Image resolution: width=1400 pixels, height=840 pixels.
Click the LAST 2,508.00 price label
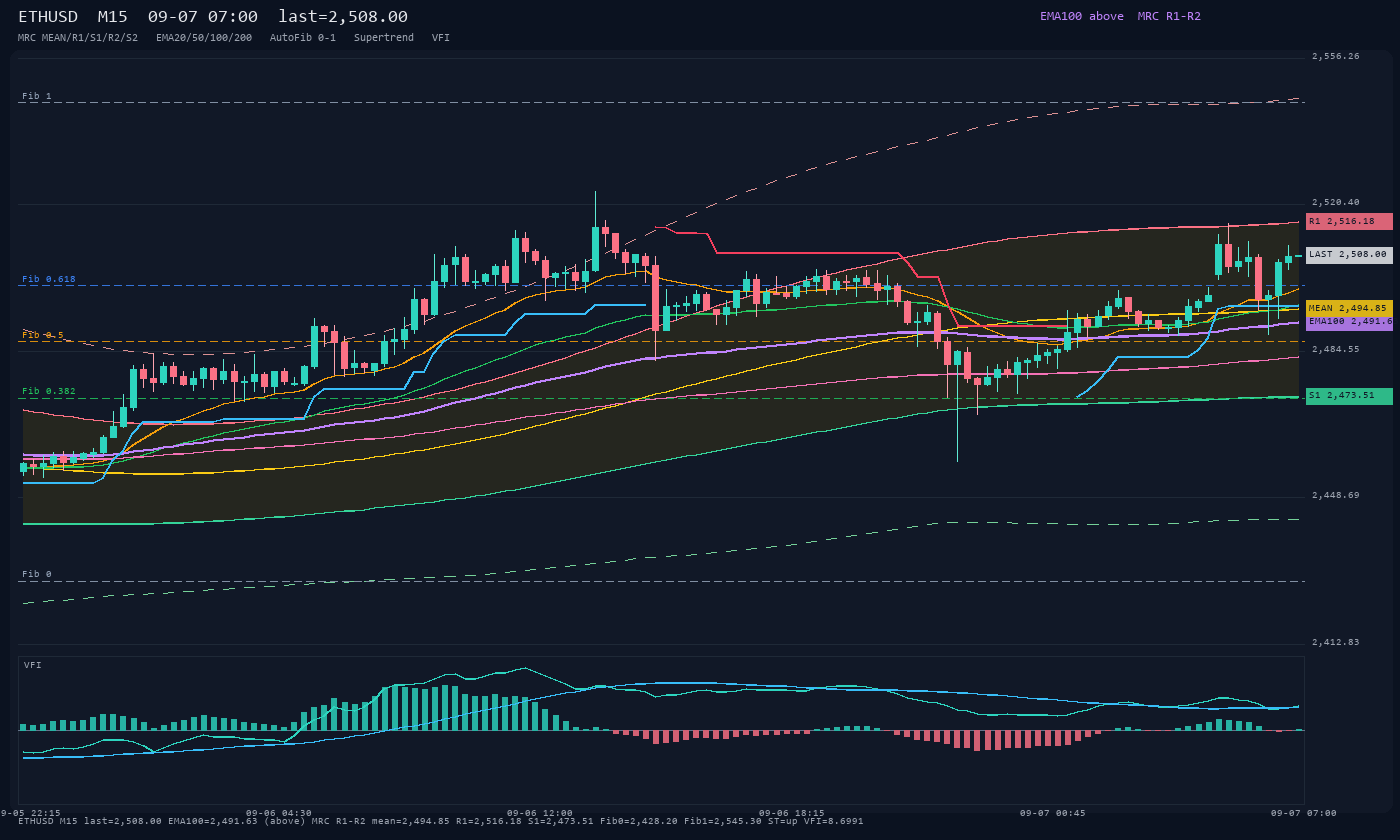[x=1349, y=255]
